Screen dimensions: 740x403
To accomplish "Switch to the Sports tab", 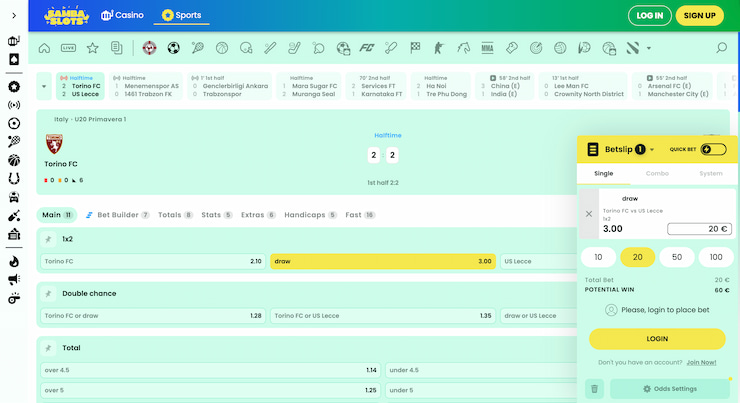I will point(182,15).
